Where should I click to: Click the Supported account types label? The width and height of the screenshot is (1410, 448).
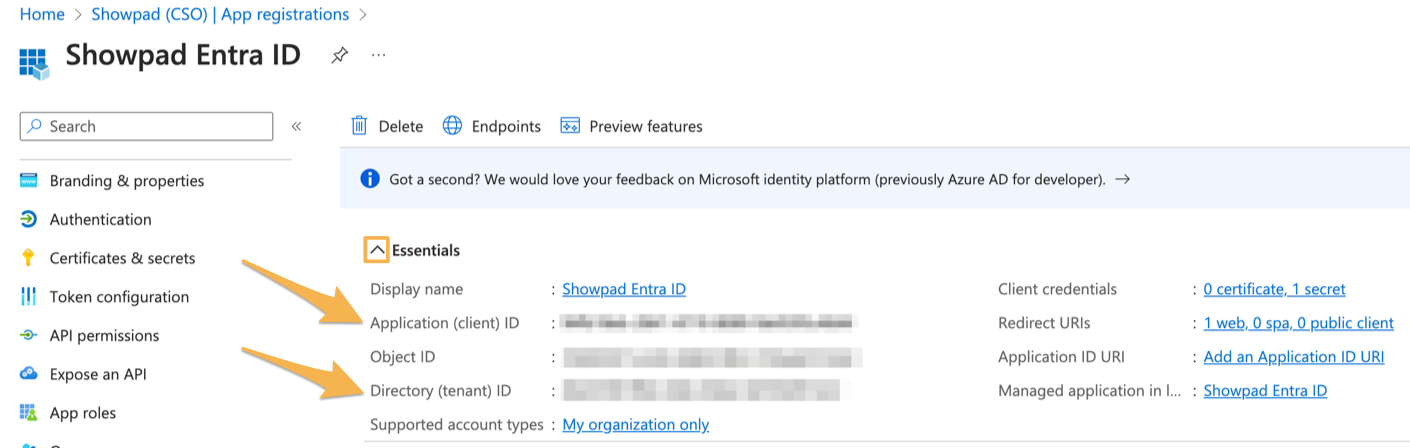point(457,425)
